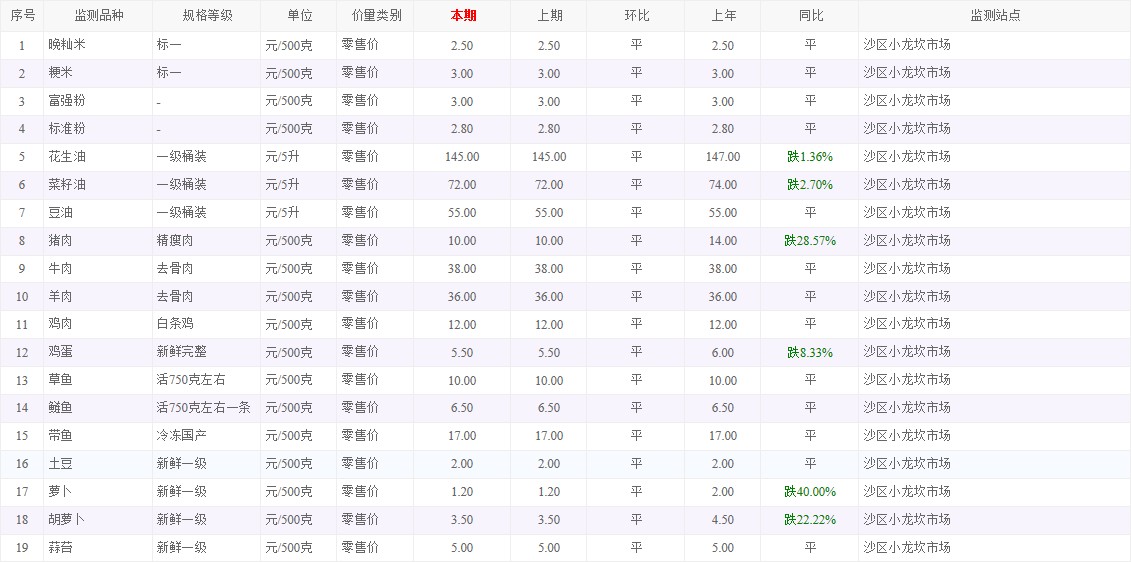Click 元/5升 unit cell for 花生油
1131x562 pixels.
tap(299, 157)
